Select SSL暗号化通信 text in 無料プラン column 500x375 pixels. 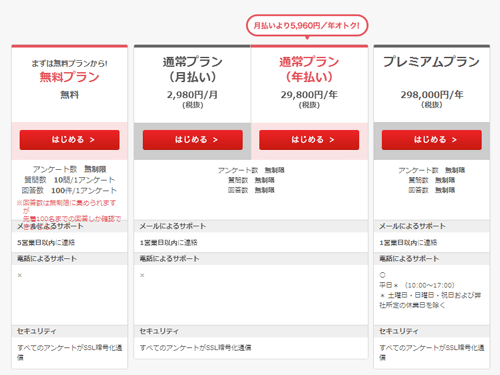pyautogui.click(x=69, y=353)
